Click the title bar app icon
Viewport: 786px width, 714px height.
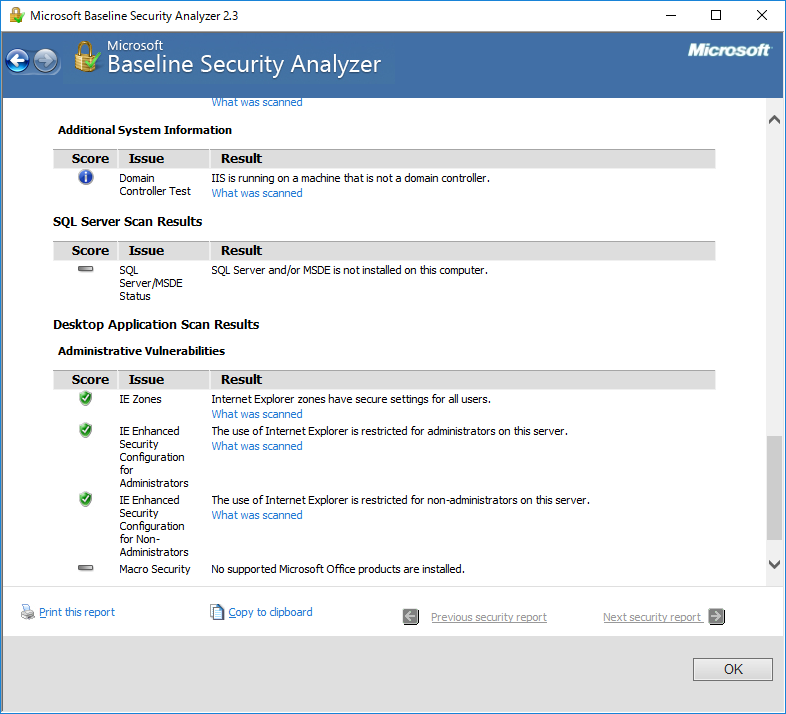point(17,16)
